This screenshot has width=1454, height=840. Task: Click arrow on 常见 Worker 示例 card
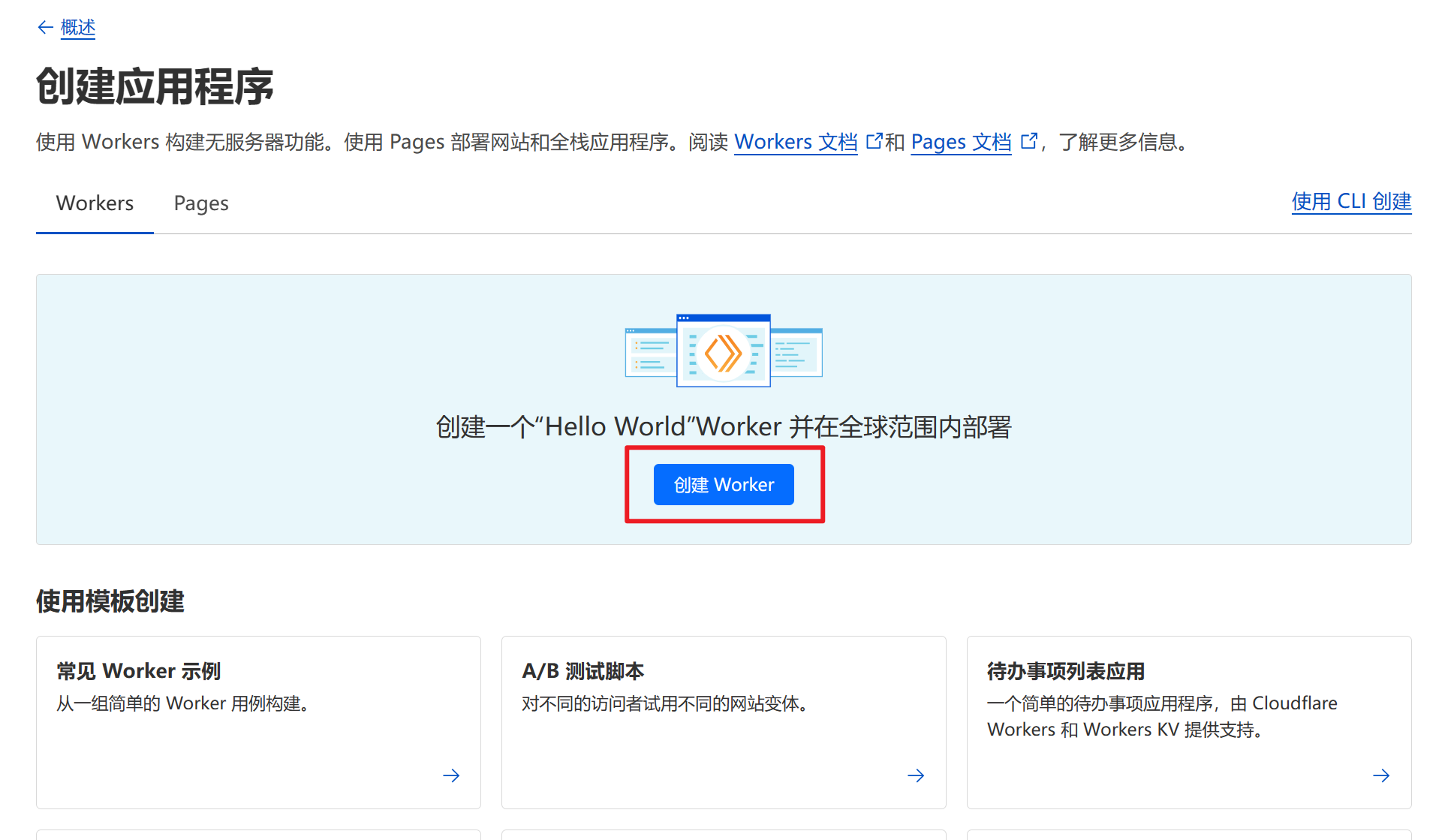(x=451, y=775)
